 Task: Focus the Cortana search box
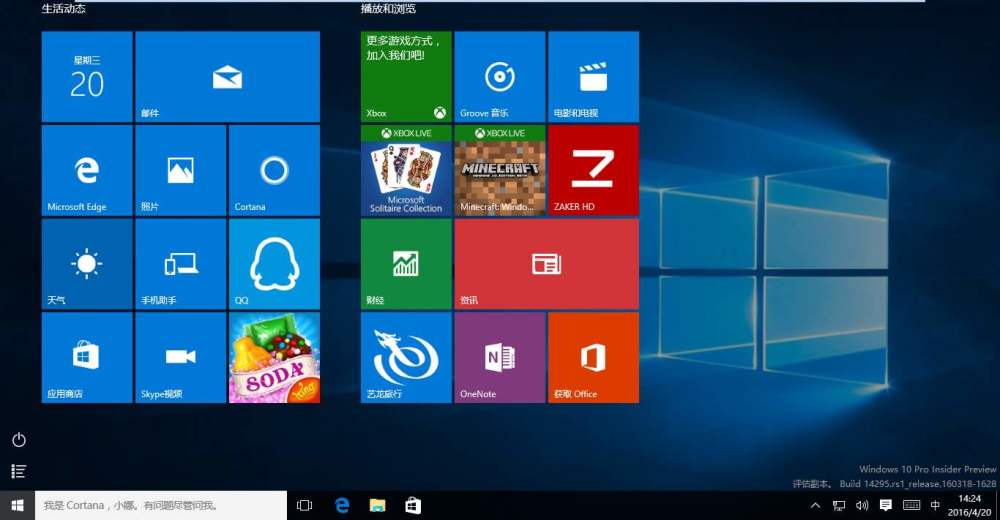pos(161,505)
